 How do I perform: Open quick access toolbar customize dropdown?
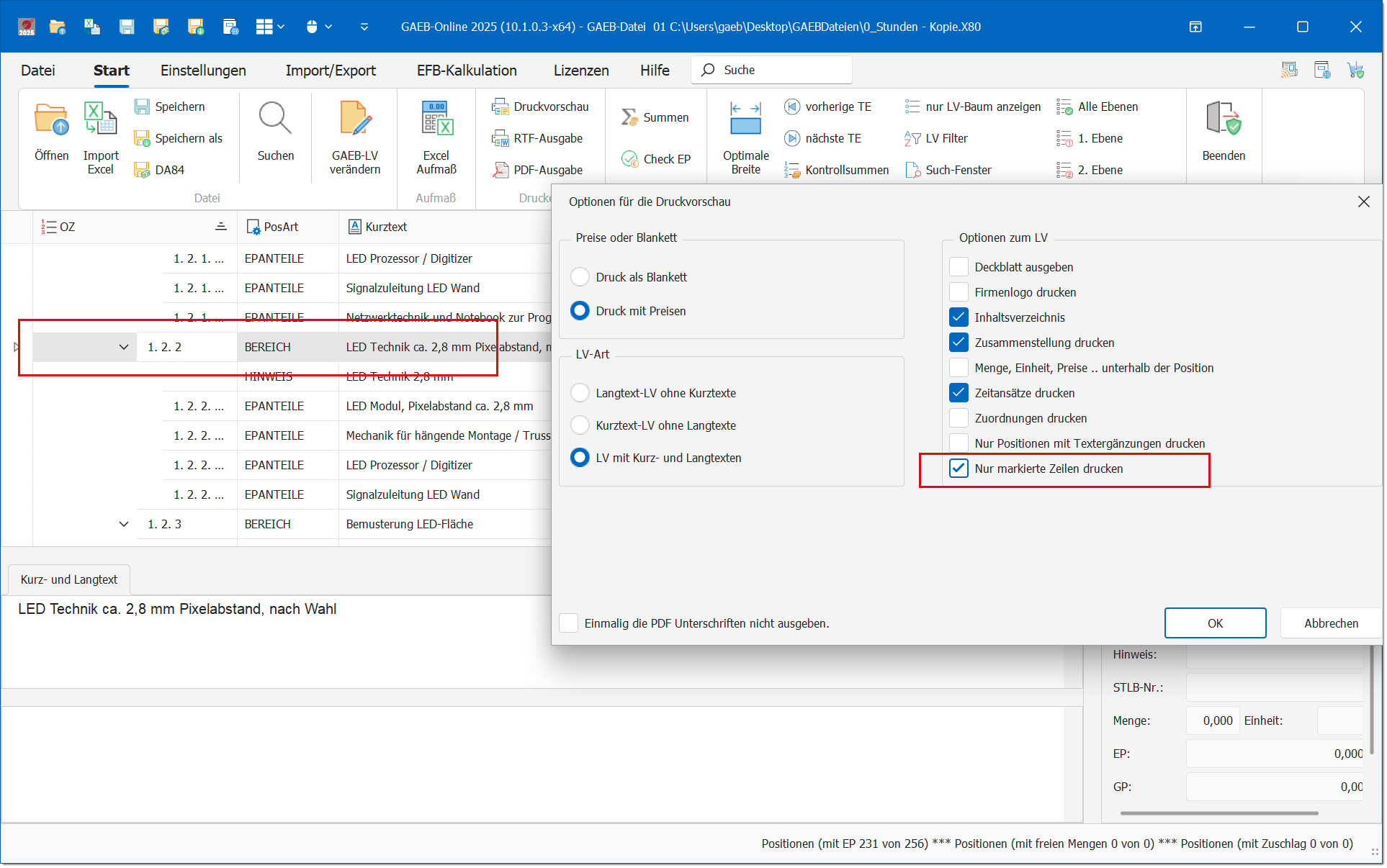pos(364,27)
